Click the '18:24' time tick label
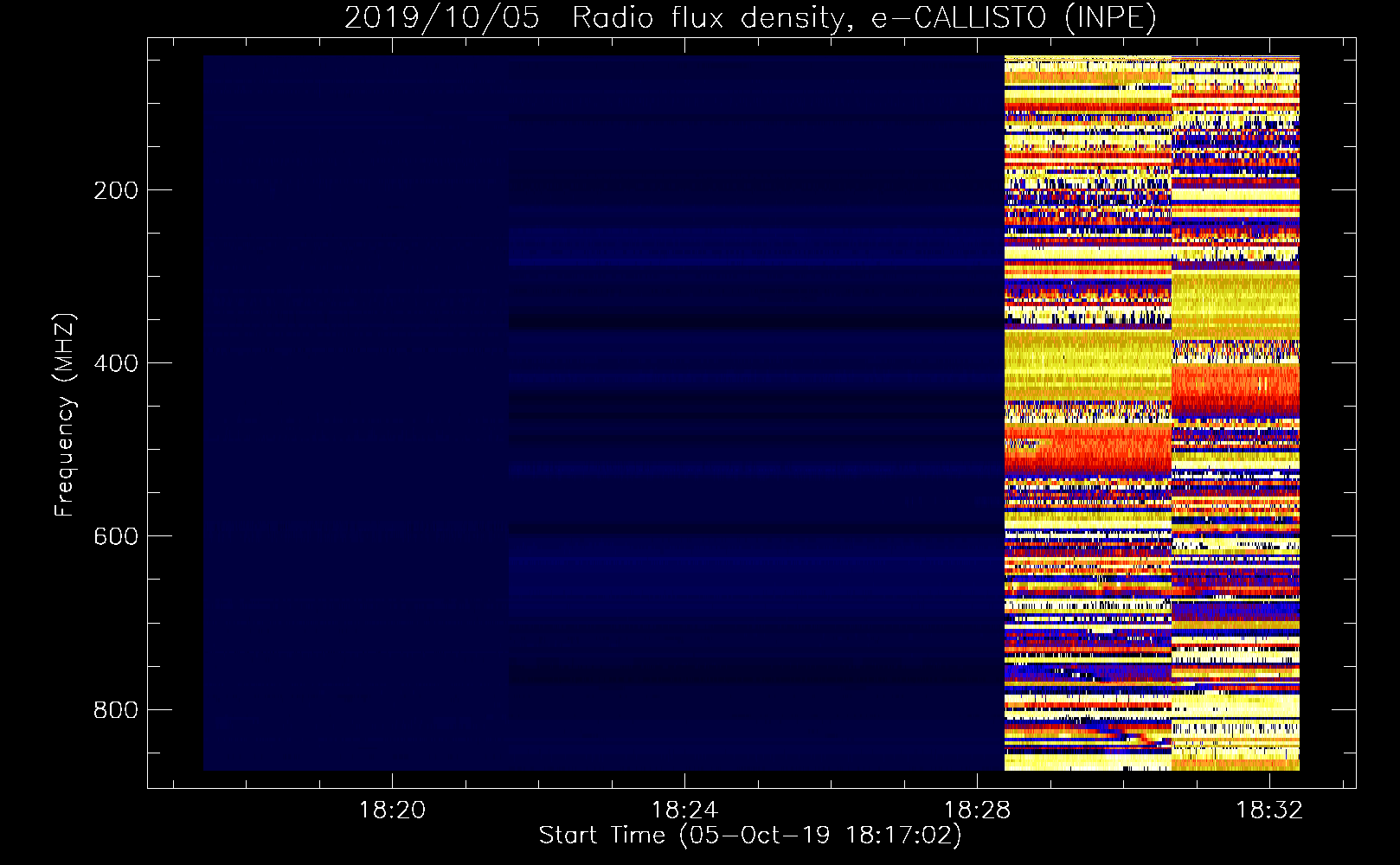This screenshot has width=1400, height=865. [684, 811]
